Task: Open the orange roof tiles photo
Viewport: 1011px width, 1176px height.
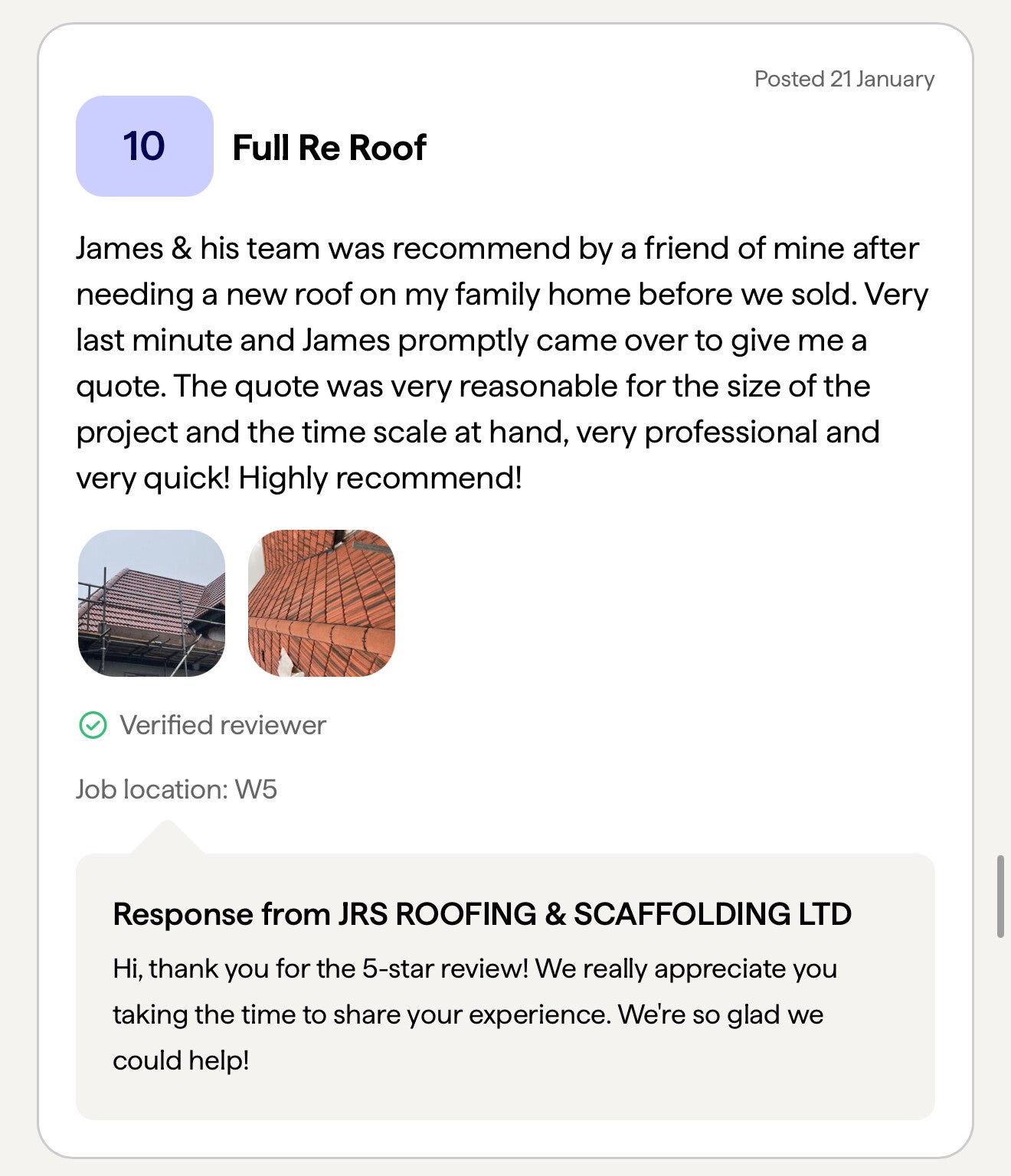Action: [x=322, y=603]
